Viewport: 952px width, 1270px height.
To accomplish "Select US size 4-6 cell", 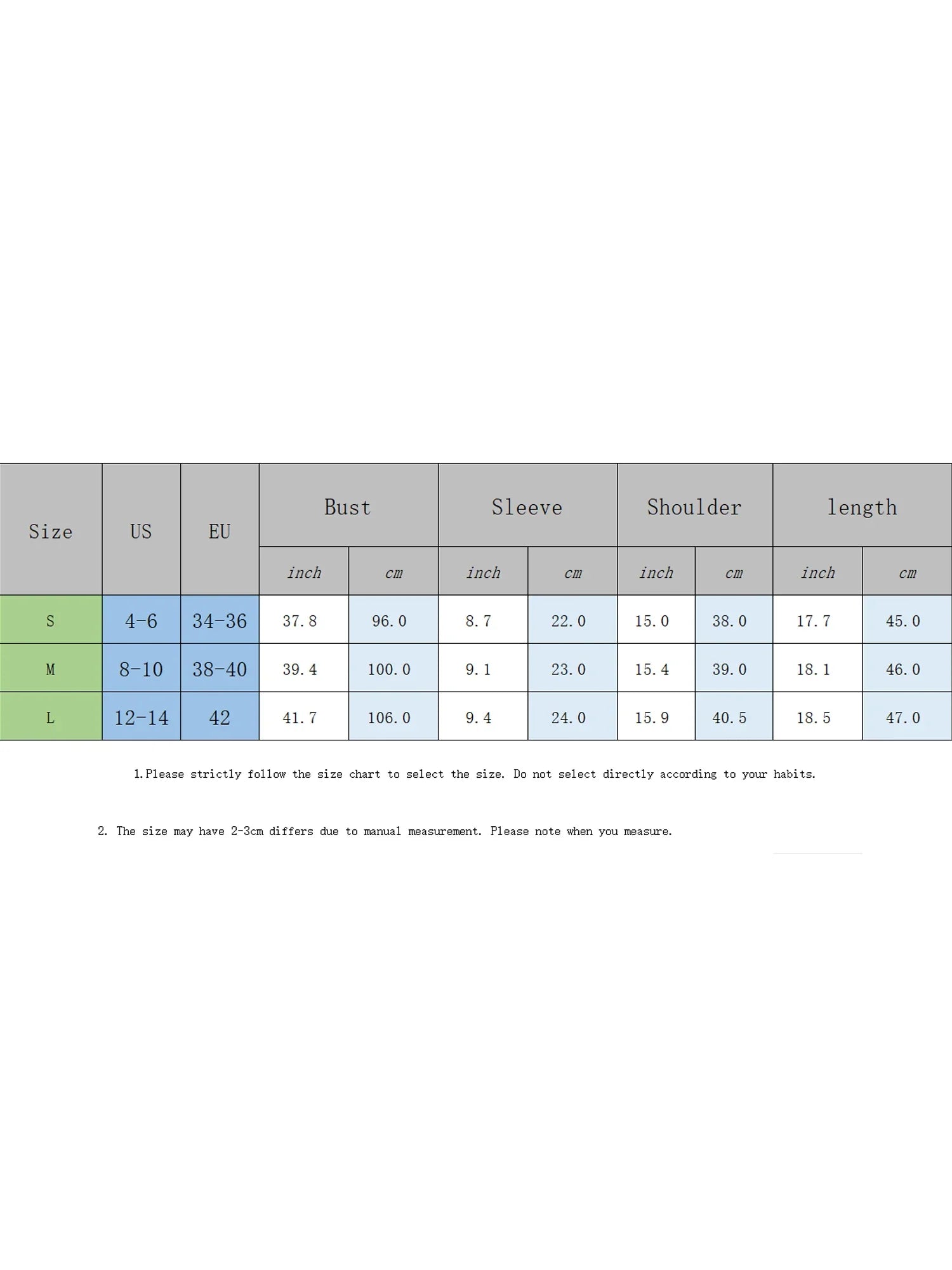I will point(142,620).
